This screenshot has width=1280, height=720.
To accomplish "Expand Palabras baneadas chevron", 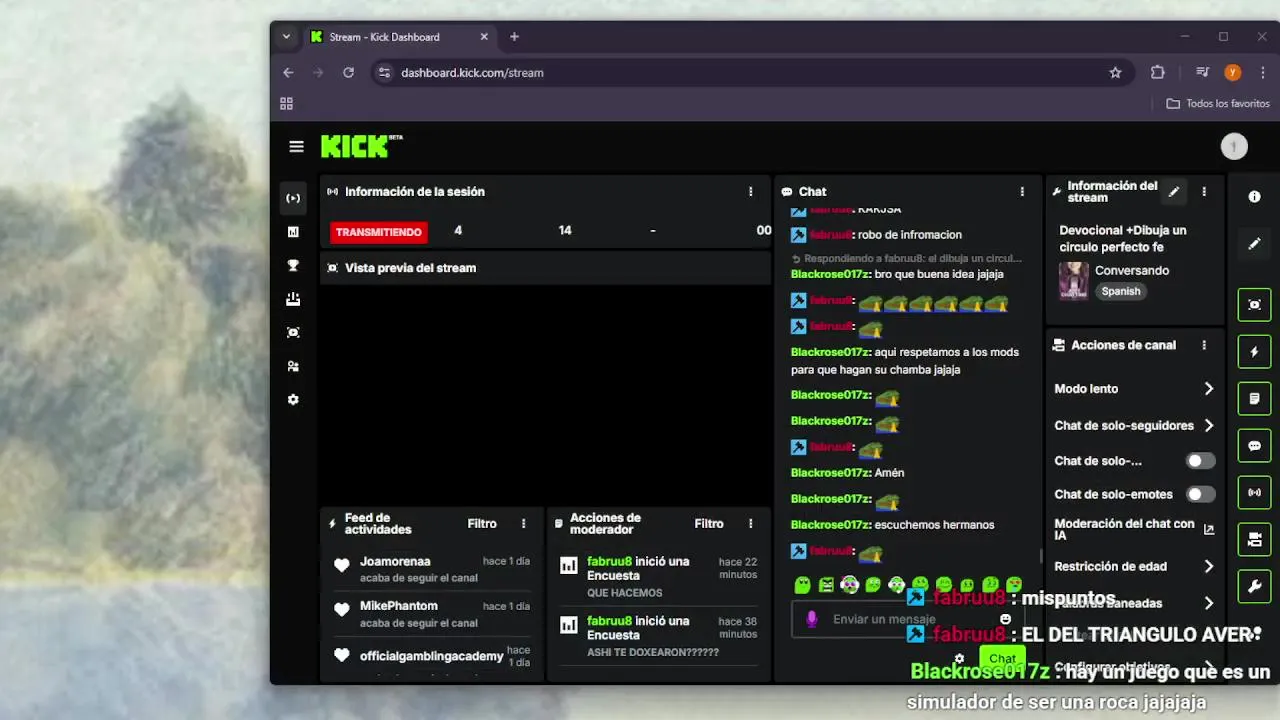I will point(1208,603).
